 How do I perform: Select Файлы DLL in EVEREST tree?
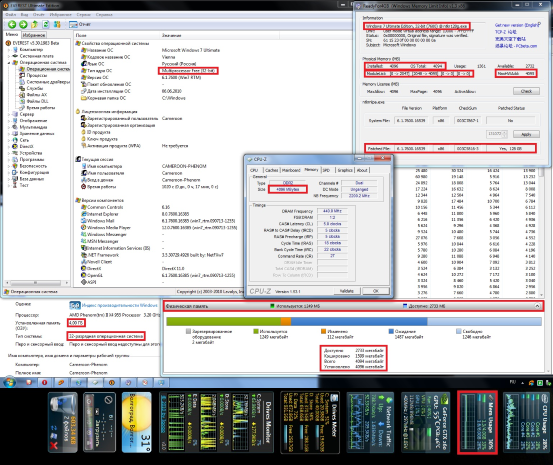37,101
